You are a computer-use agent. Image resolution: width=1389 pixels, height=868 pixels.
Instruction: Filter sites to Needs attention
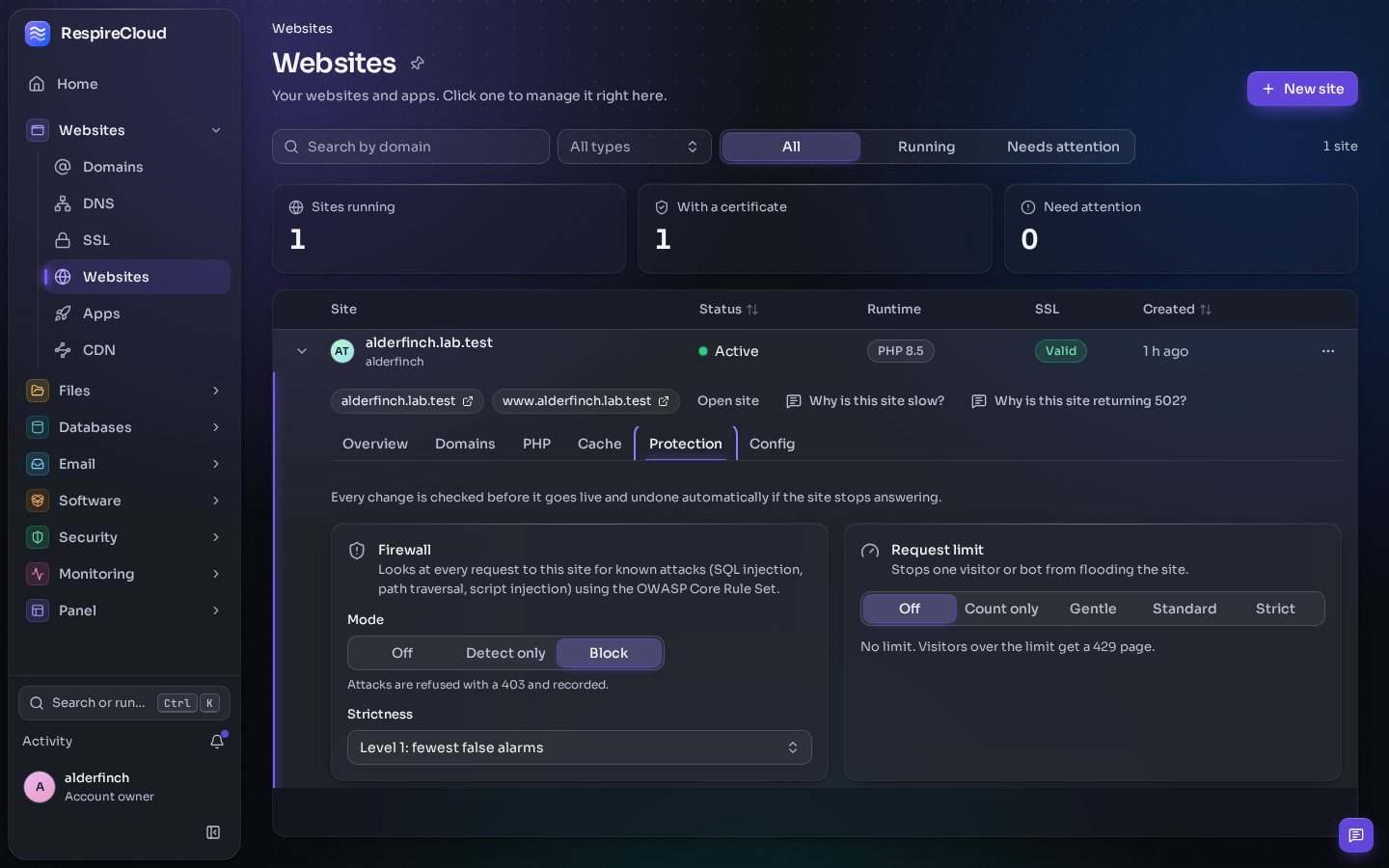[1063, 147]
